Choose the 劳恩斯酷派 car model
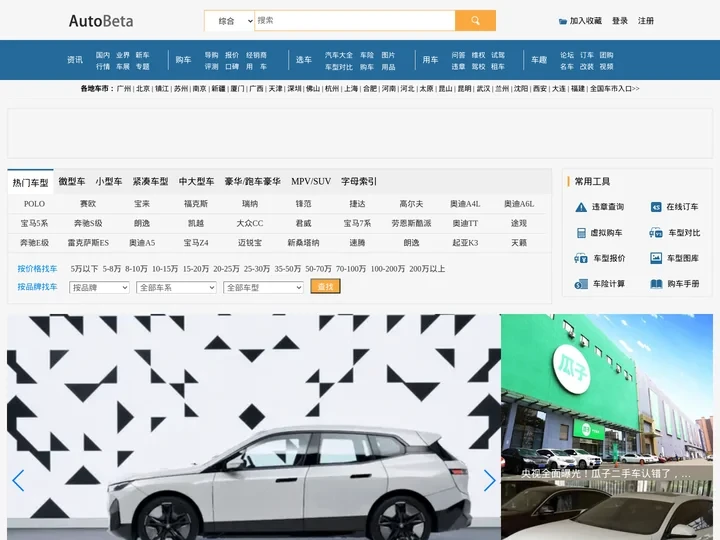The image size is (720, 540). [x=411, y=224]
